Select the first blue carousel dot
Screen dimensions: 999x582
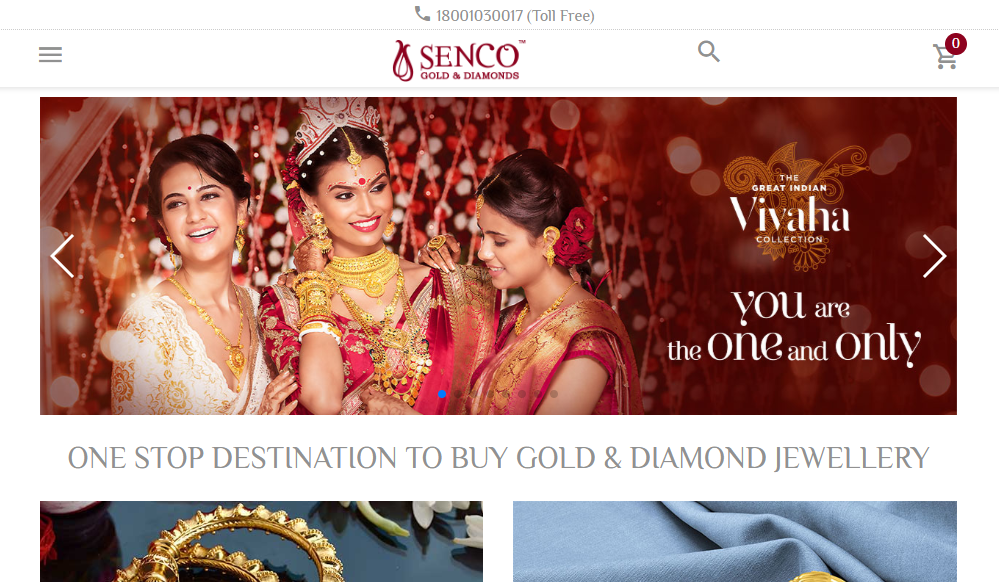442,394
